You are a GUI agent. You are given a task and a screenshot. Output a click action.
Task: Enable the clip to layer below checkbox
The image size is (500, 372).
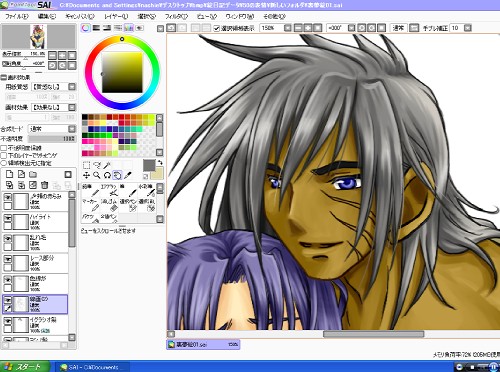point(4,155)
